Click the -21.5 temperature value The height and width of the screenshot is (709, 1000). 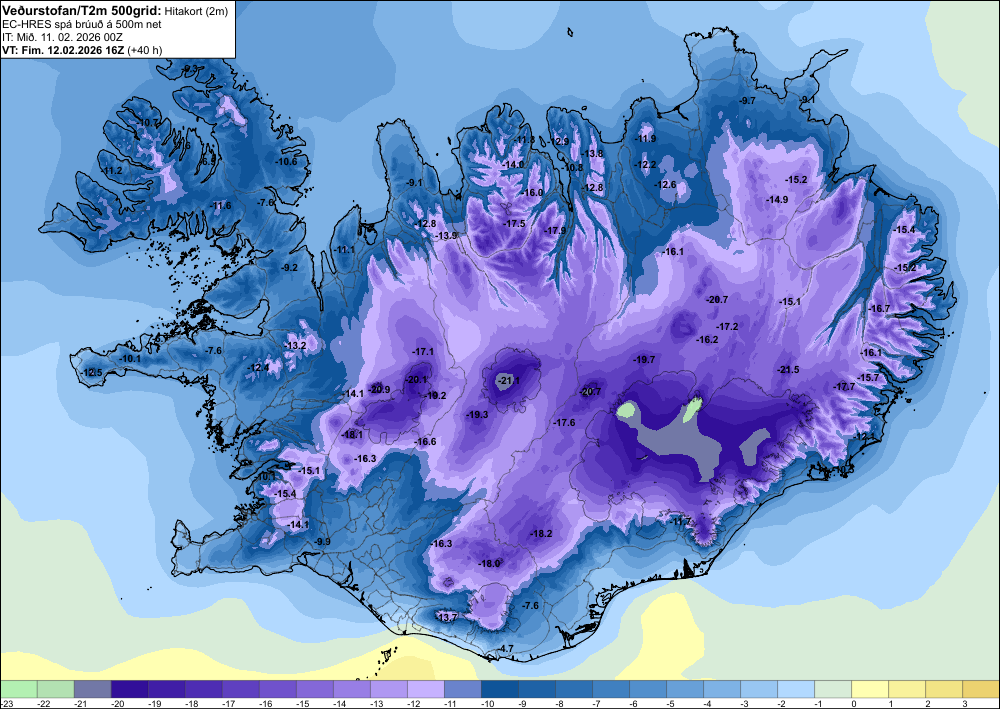[x=788, y=370]
